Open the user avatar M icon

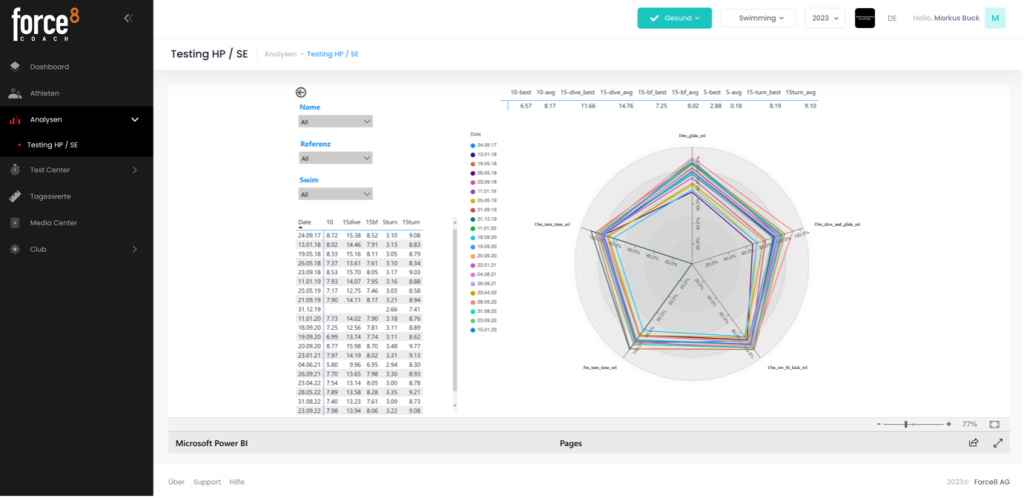tap(994, 18)
